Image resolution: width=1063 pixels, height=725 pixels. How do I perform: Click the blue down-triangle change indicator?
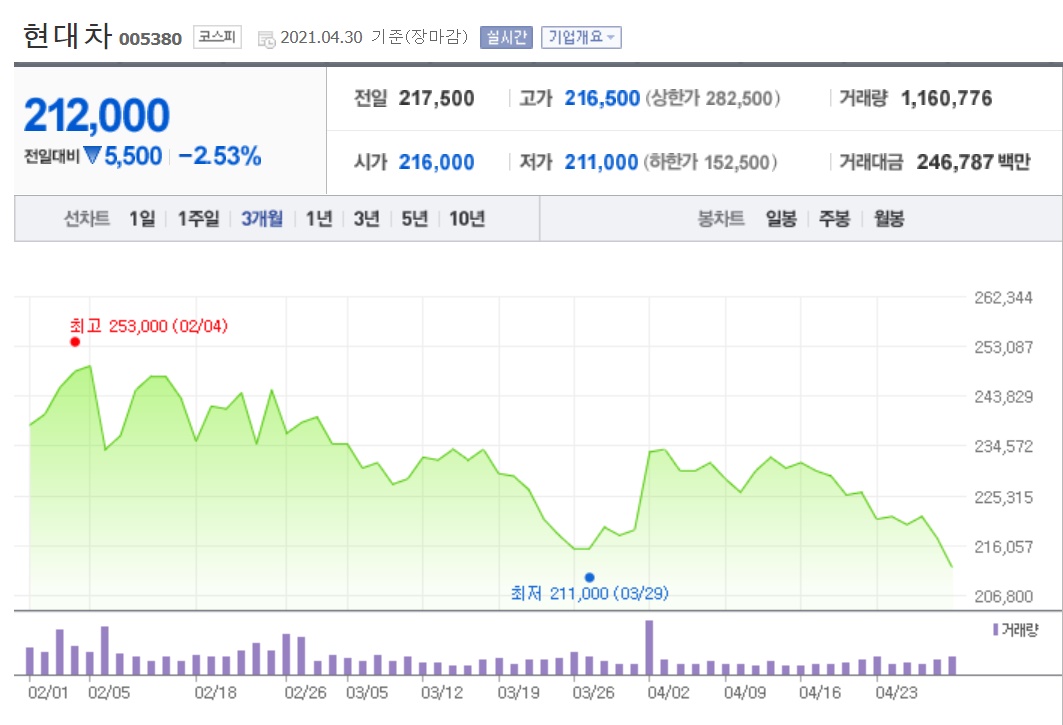(92, 155)
